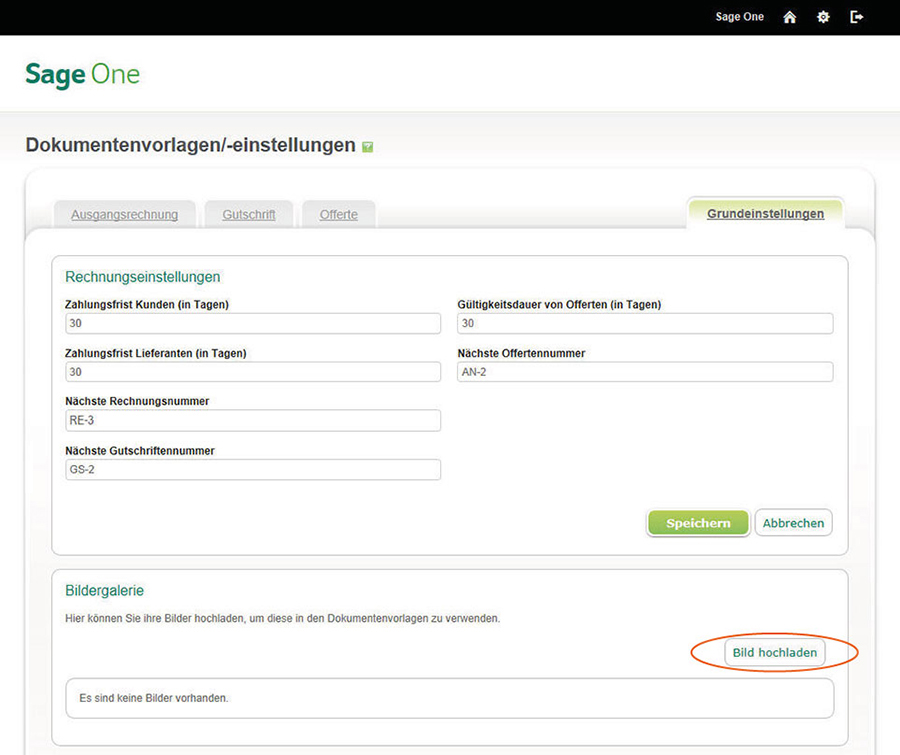The image size is (900, 755).
Task: Switch to the Ausgangsrechnung tab
Action: pyautogui.click(x=125, y=215)
